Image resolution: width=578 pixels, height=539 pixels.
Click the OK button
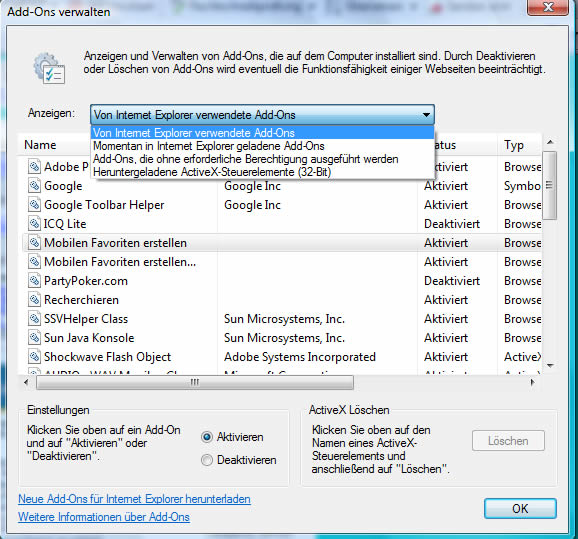pyautogui.click(x=520, y=509)
